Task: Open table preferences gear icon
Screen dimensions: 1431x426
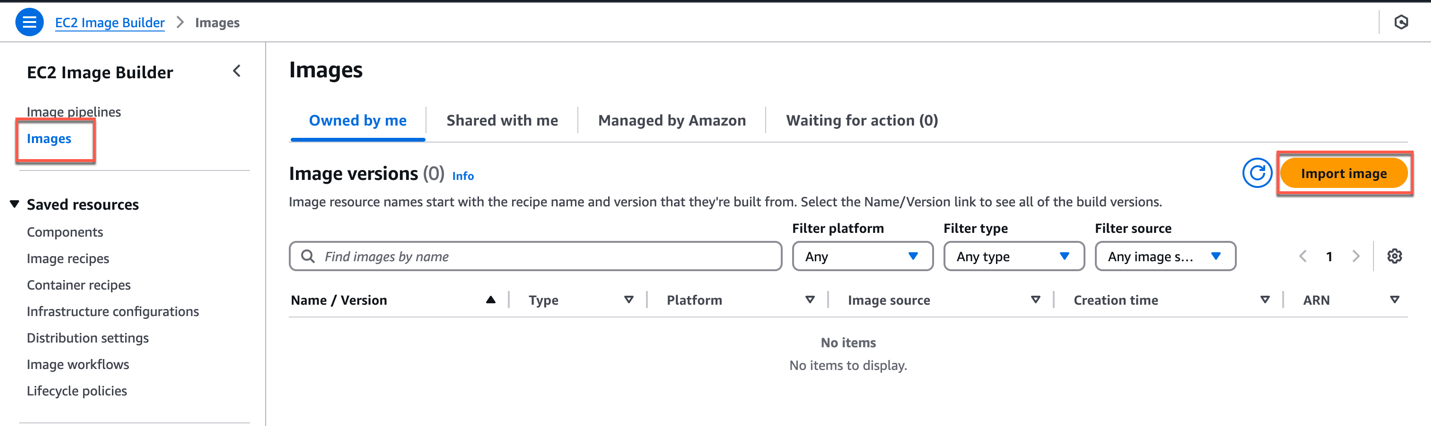Action: (x=1395, y=256)
